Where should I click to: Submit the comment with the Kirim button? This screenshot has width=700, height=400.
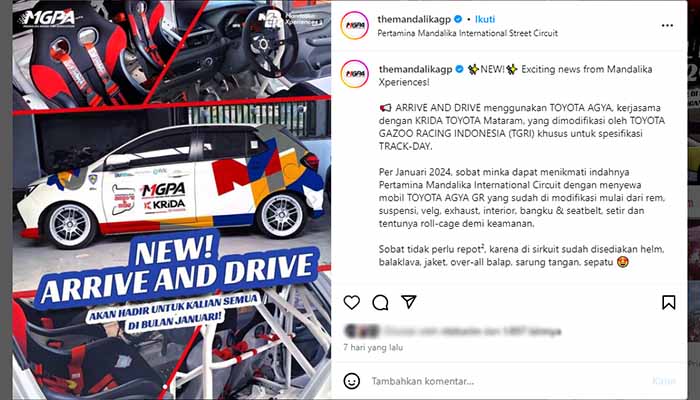pos(664,381)
